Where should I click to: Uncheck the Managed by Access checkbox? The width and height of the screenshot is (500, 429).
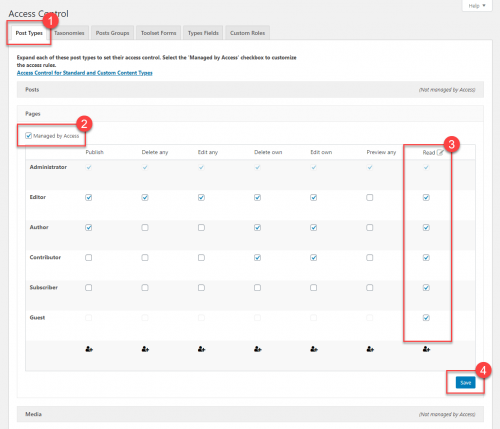click(28, 135)
